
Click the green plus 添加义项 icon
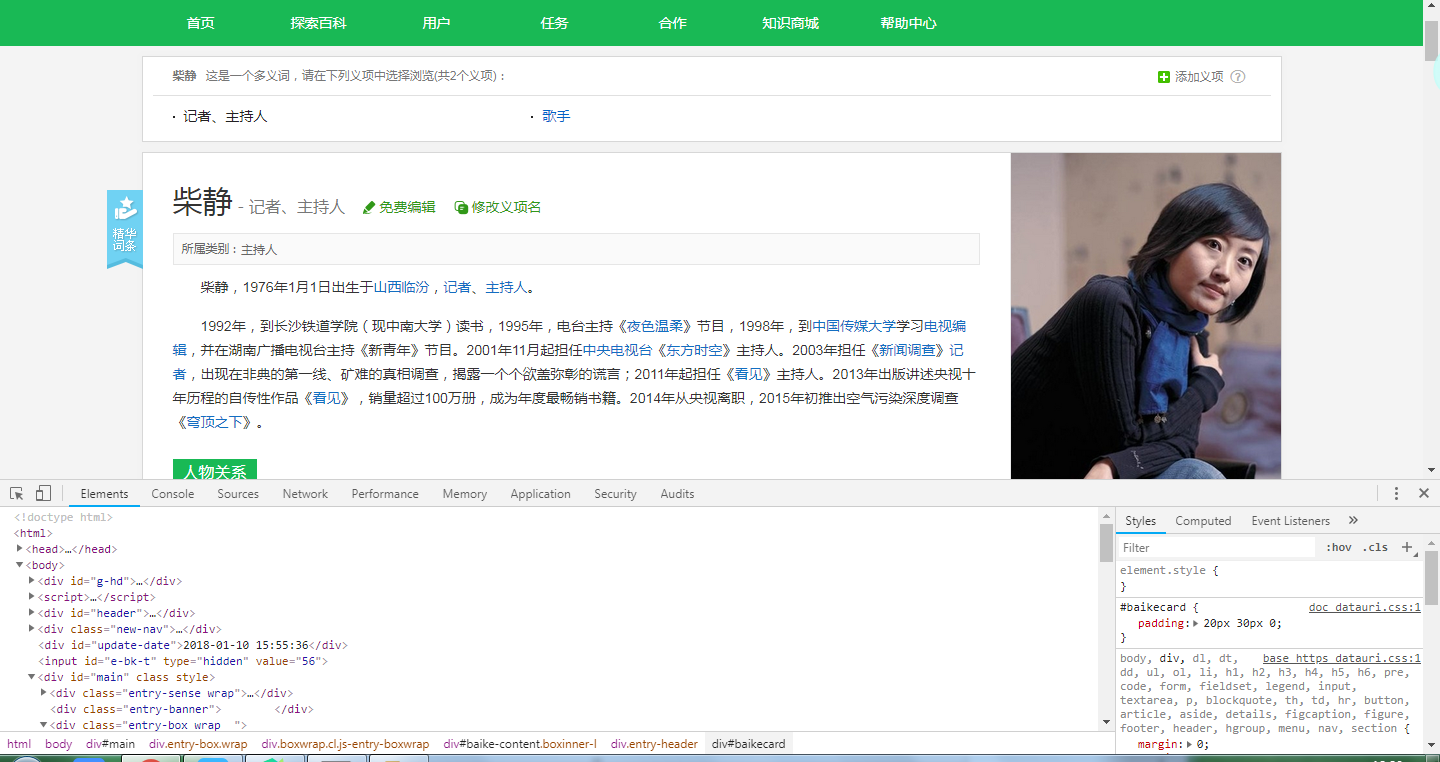tap(1163, 77)
